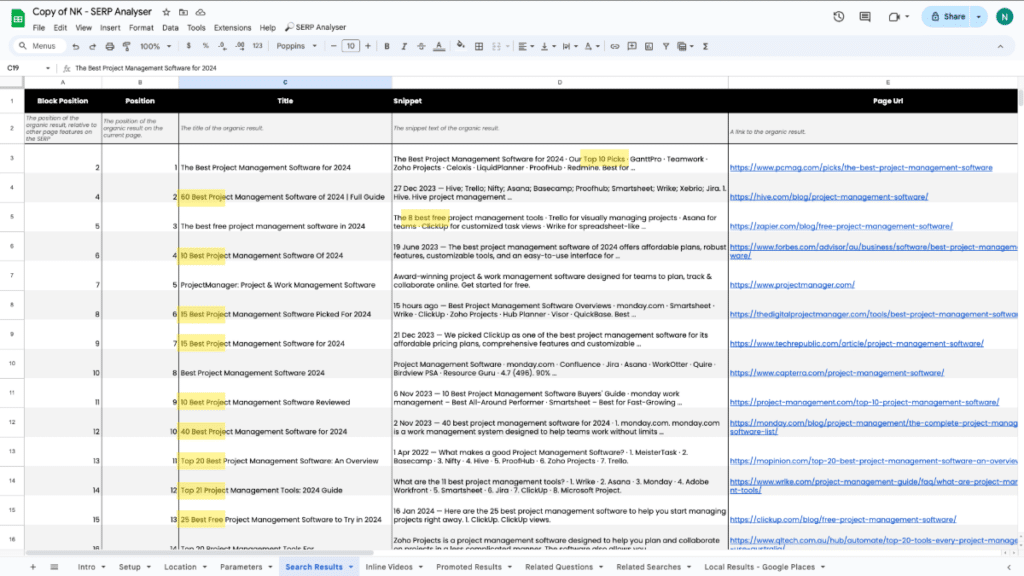Click the Share button
The width and height of the screenshot is (1024, 576).
point(947,17)
